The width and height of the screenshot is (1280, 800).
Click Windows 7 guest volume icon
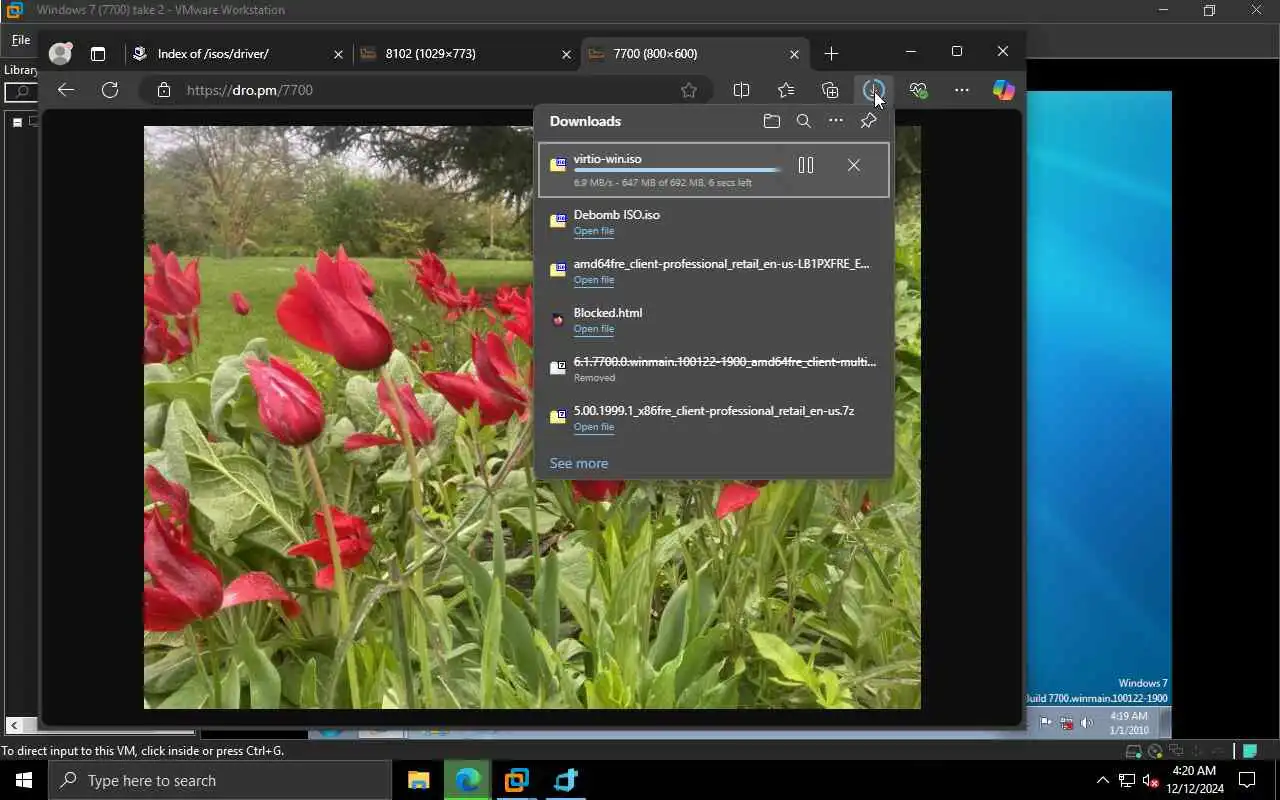point(1087,722)
